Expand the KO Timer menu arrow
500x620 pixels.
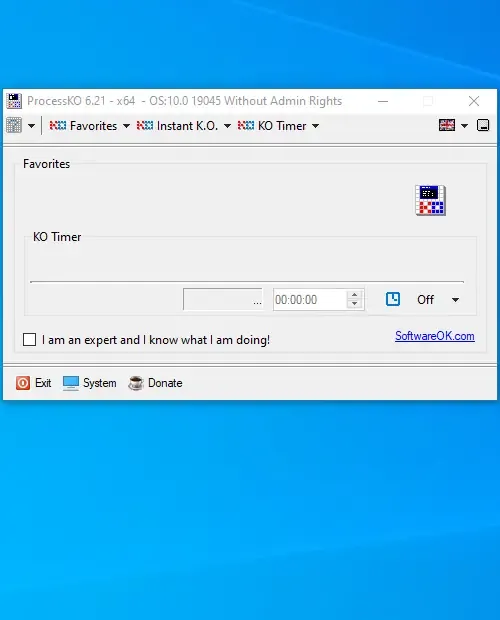point(315,126)
